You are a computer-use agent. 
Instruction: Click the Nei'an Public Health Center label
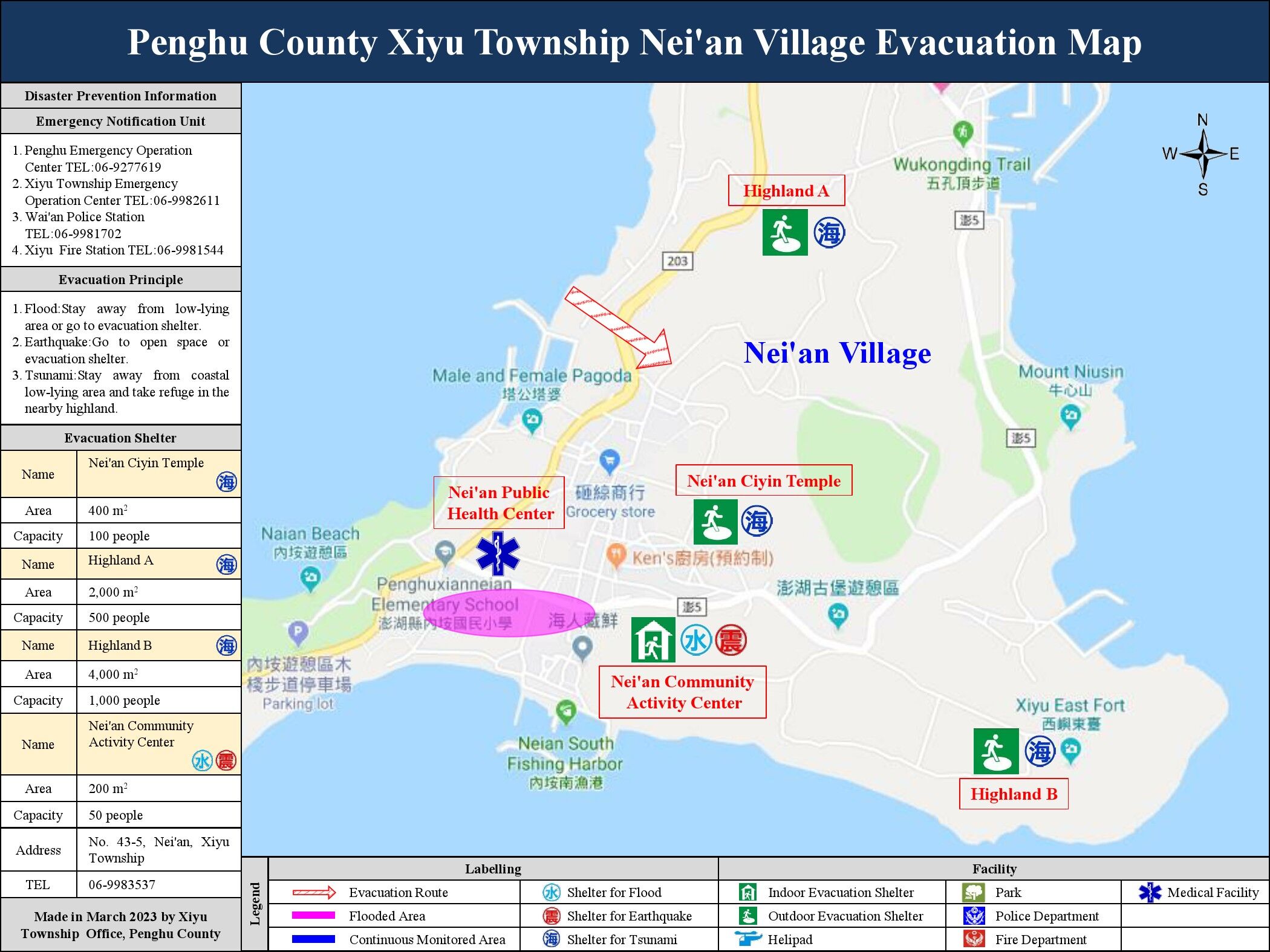(x=499, y=503)
